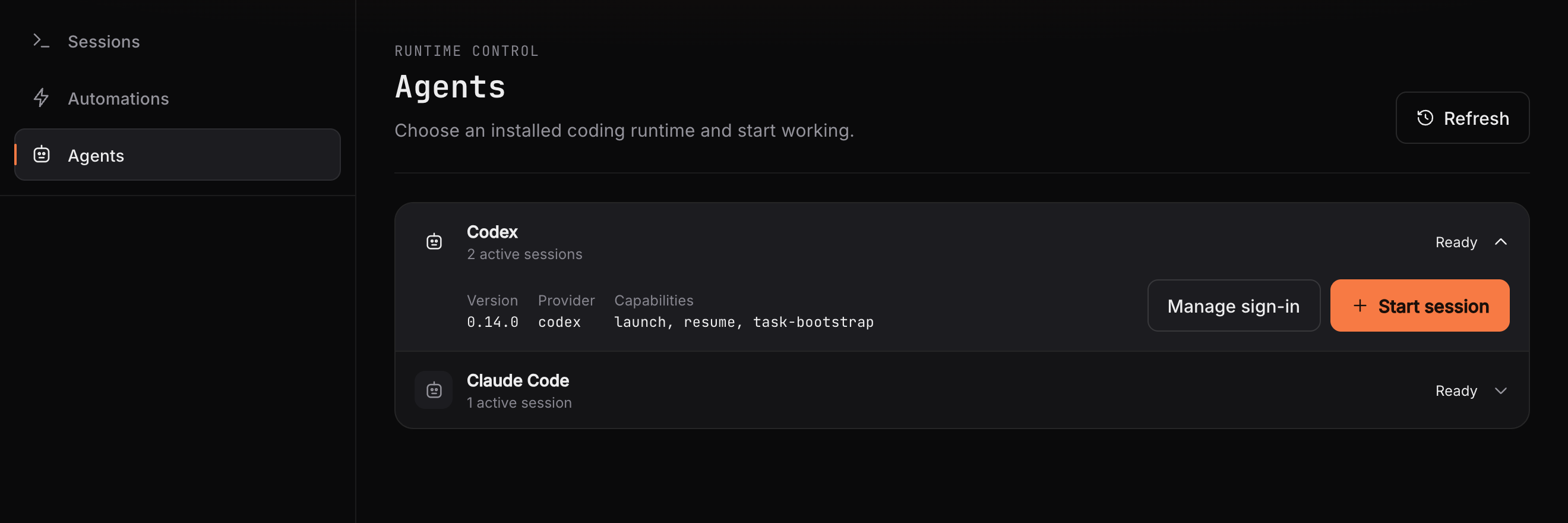
Task: Click the provider value codex
Action: 559,322
